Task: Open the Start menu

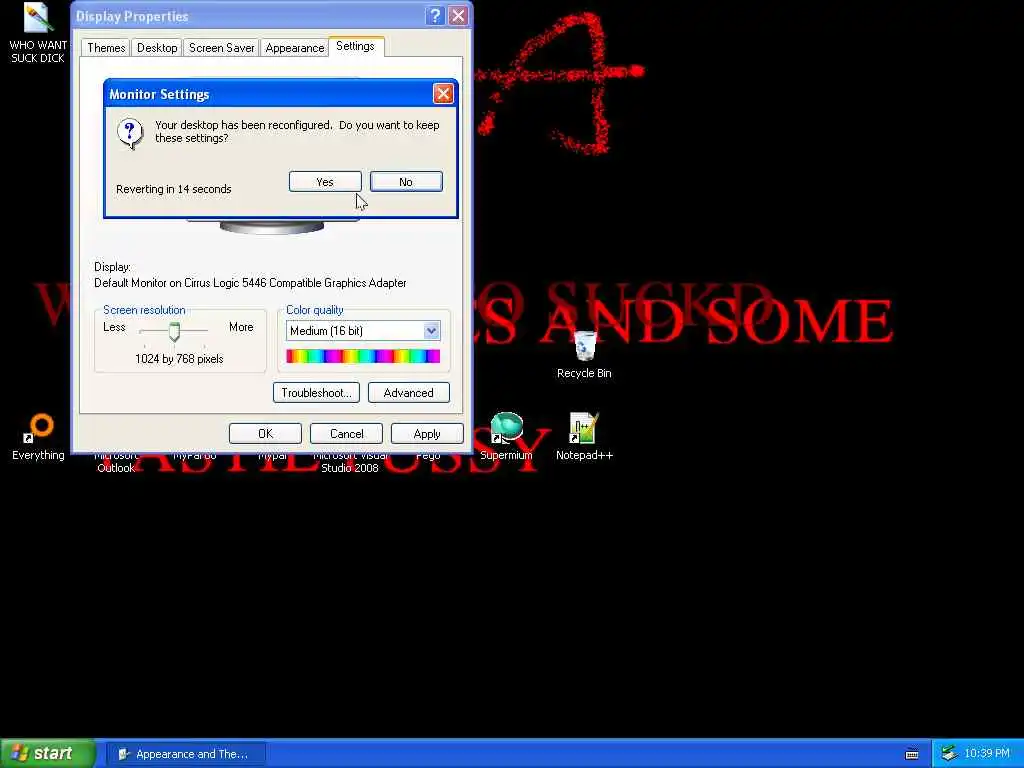Action: coord(48,753)
